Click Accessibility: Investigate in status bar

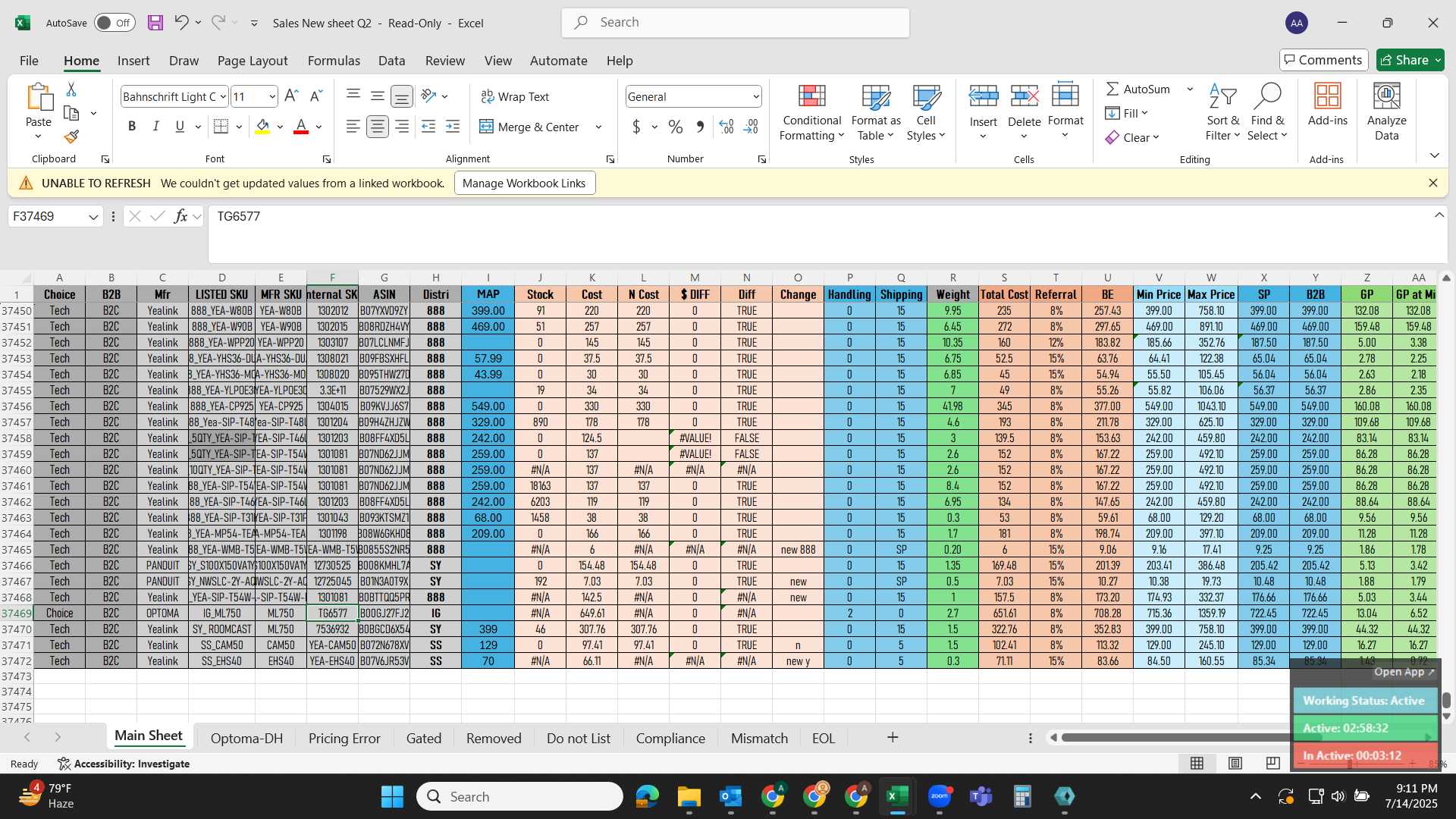124,764
